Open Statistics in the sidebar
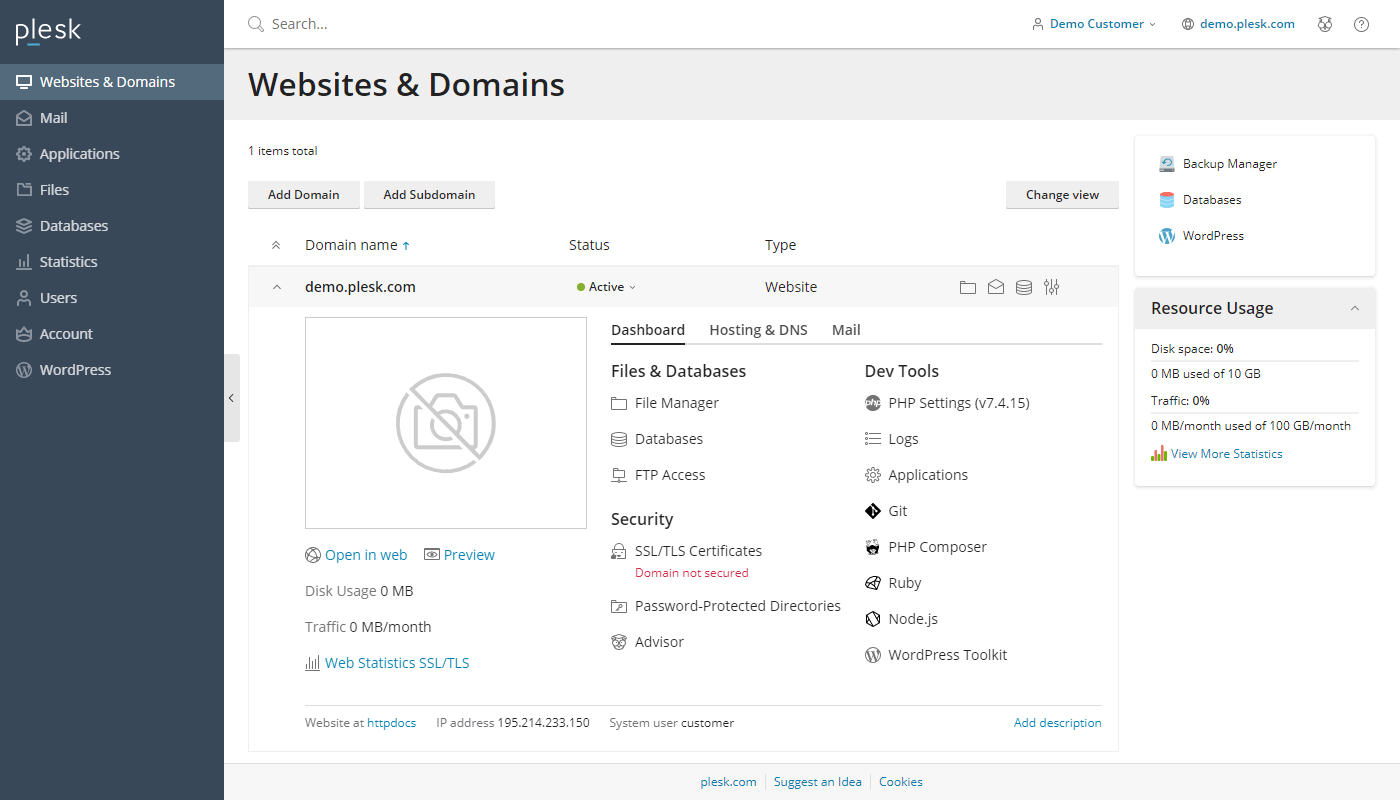 tap(112, 262)
